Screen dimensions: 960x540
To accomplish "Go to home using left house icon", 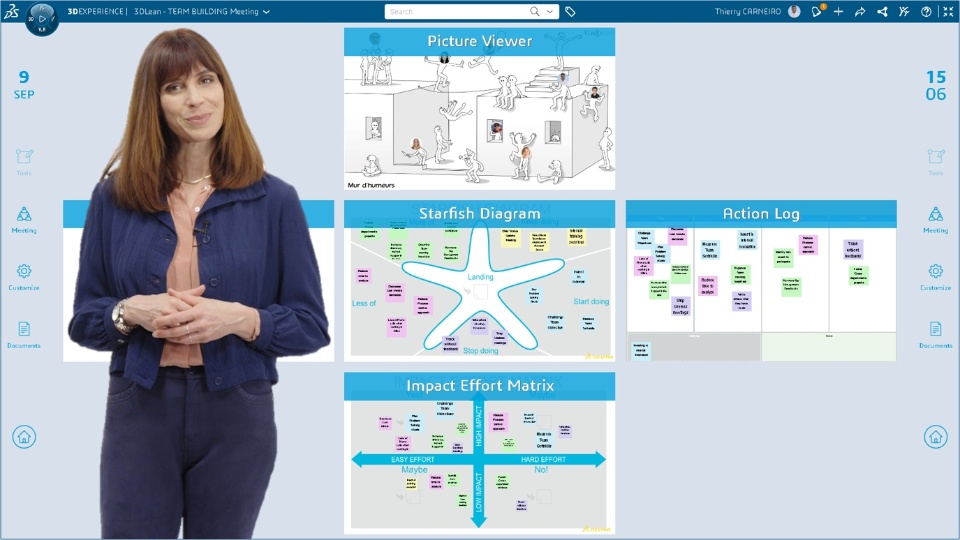I will (x=24, y=436).
